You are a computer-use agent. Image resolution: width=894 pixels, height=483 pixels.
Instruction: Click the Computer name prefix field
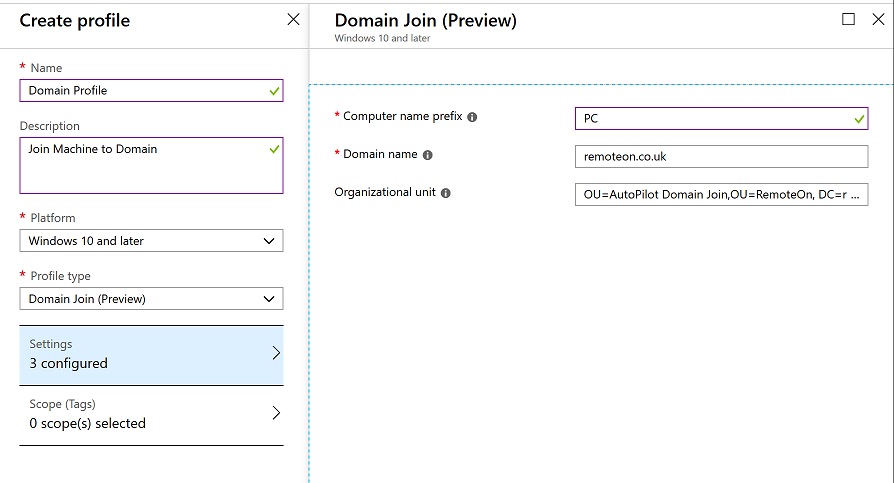[721, 119]
